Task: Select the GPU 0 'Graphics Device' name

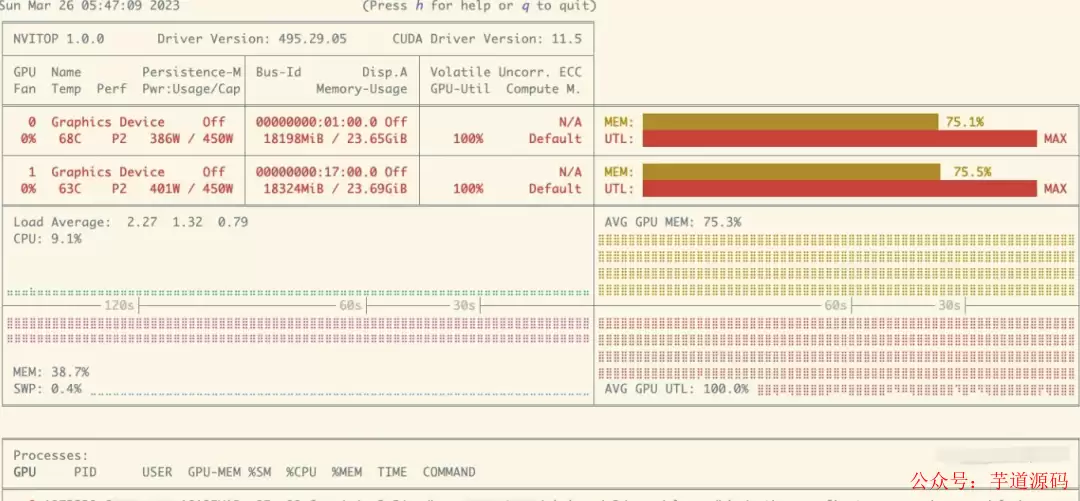Action: point(108,122)
